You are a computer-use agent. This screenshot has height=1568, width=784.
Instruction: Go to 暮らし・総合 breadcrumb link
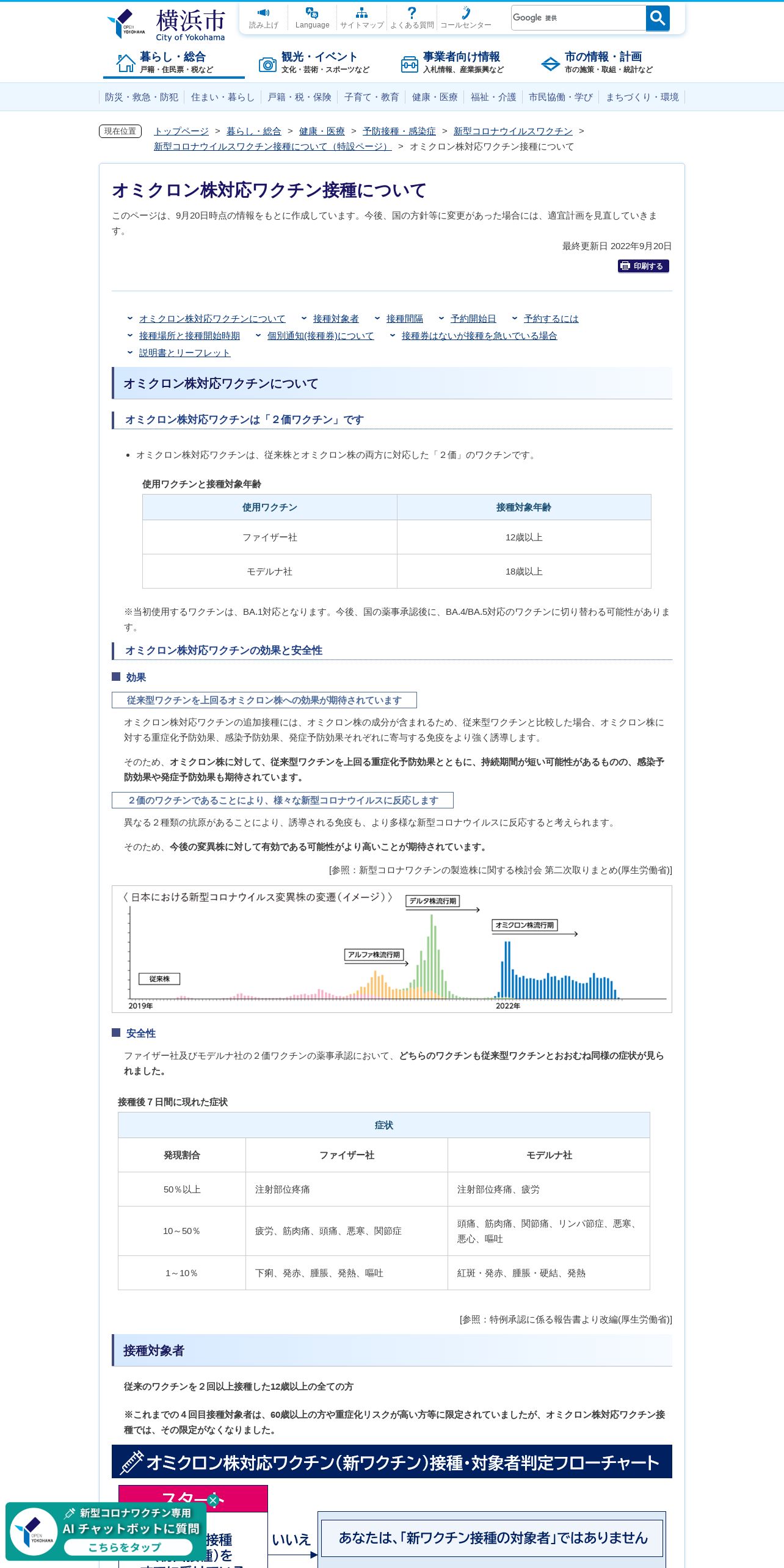coord(254,131)
